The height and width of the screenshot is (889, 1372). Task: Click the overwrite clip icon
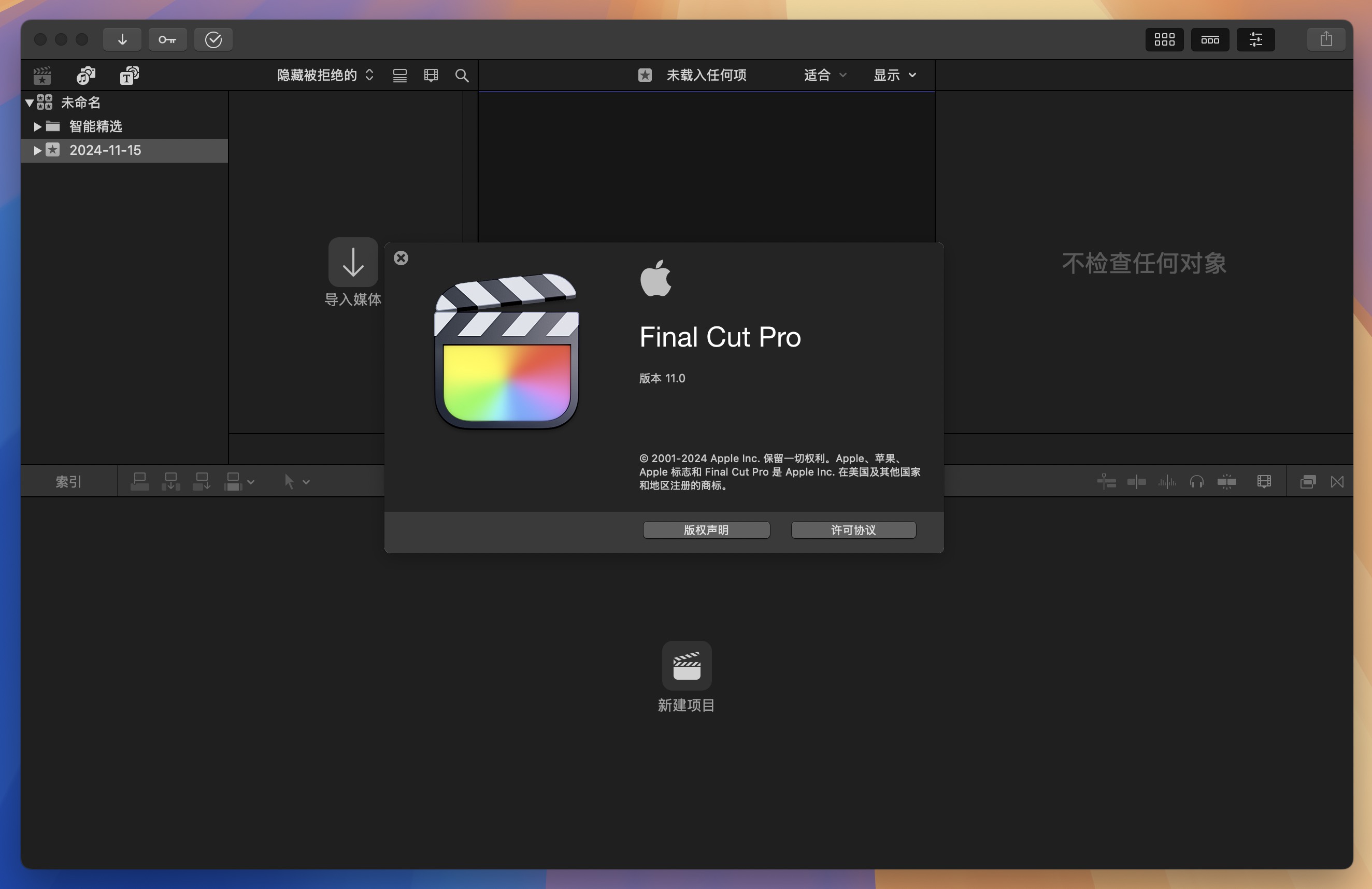(x=232, y=481)
